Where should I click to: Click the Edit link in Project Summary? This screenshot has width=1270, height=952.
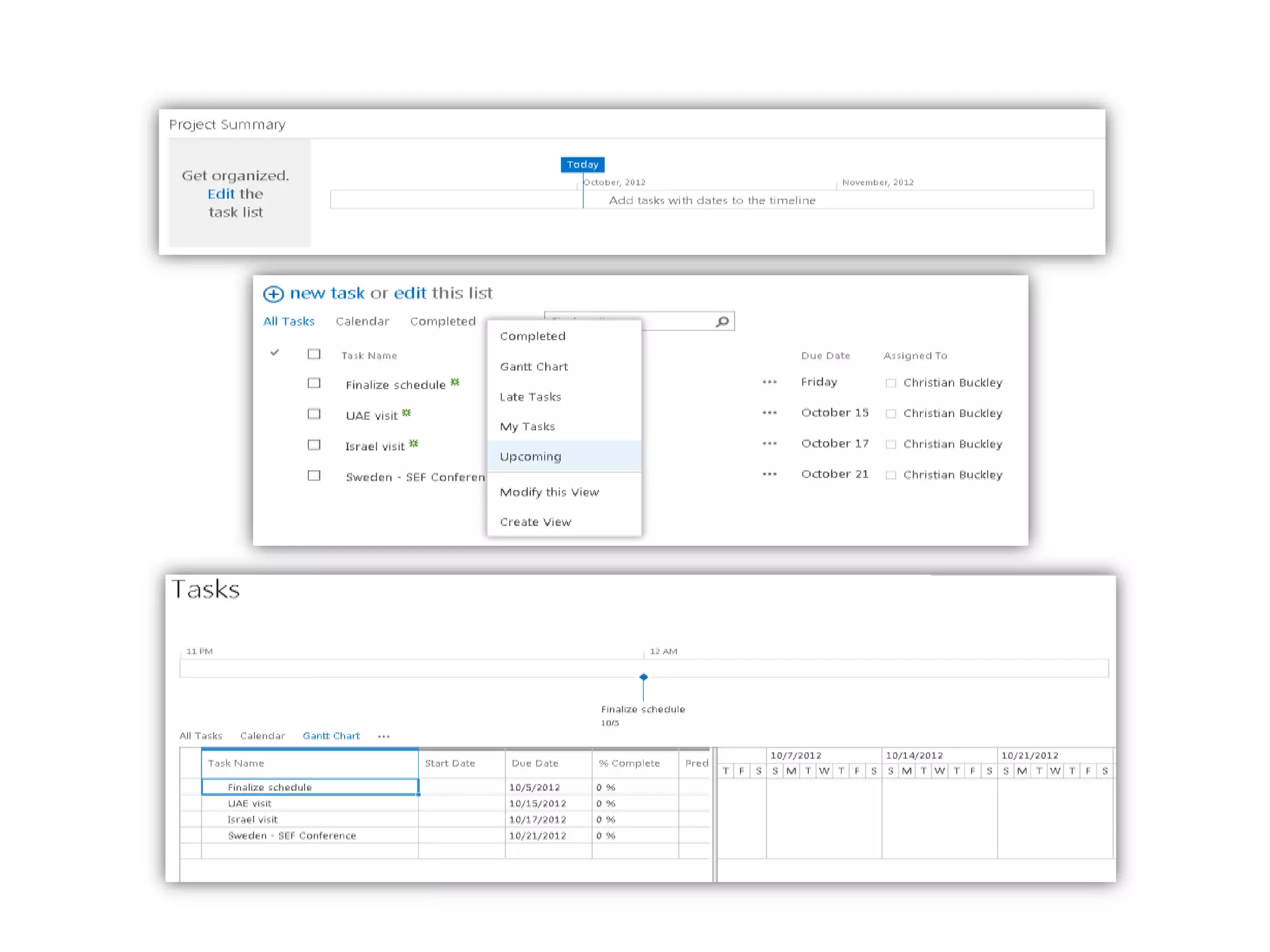(221, 194)
